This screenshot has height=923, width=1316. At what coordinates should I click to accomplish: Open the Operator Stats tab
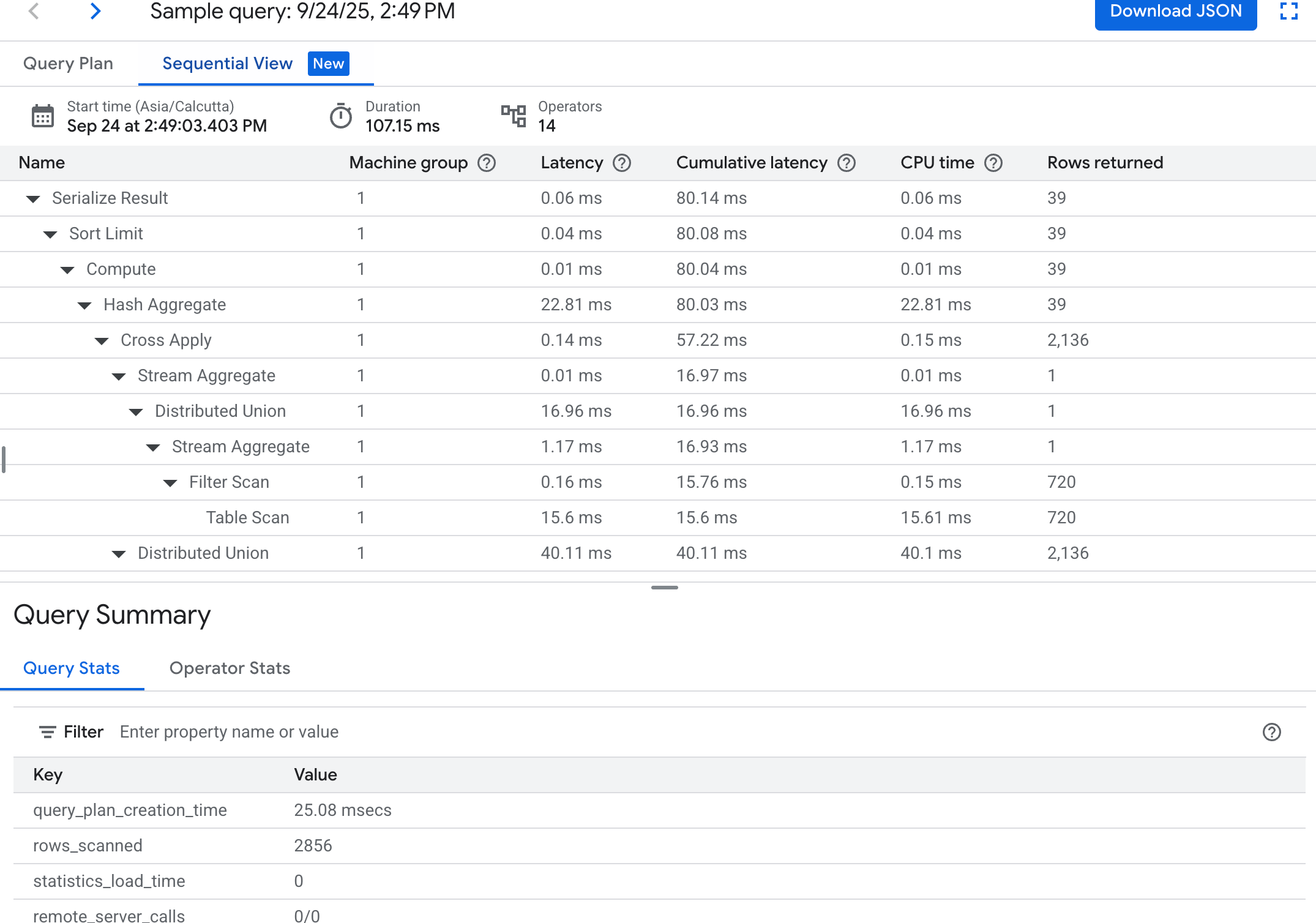point(230,668)
